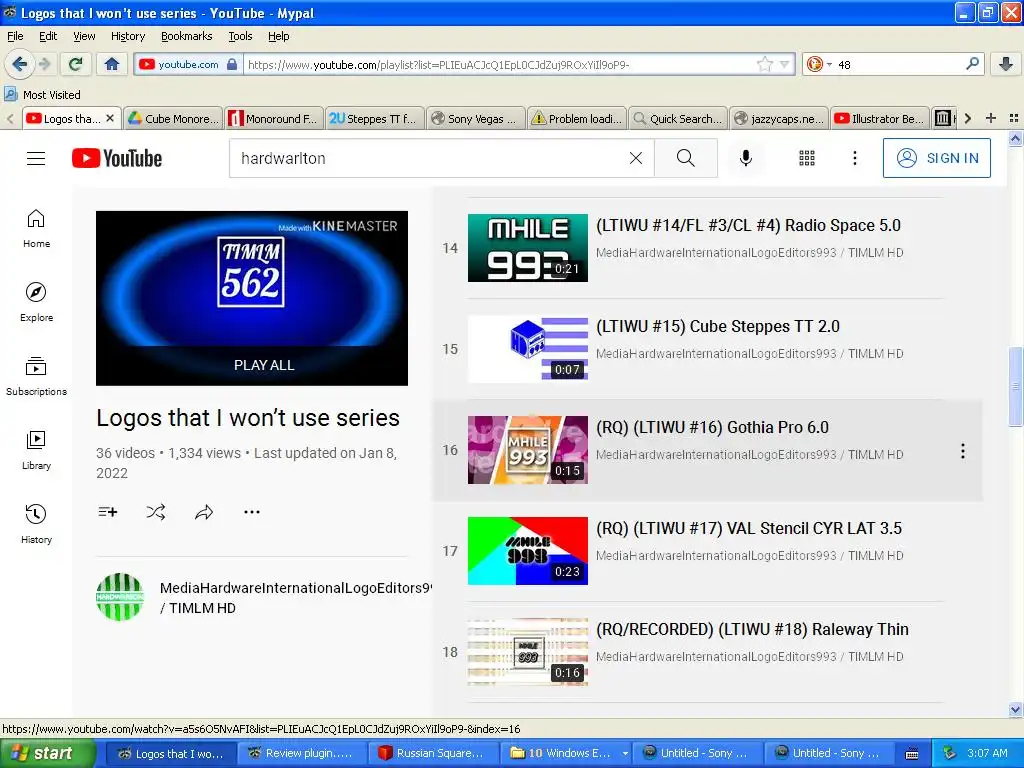Viewport: 1024px width, 768px height.
Task: Open YouTube settings three-dot menu
Action: click(x=854, y=158)
